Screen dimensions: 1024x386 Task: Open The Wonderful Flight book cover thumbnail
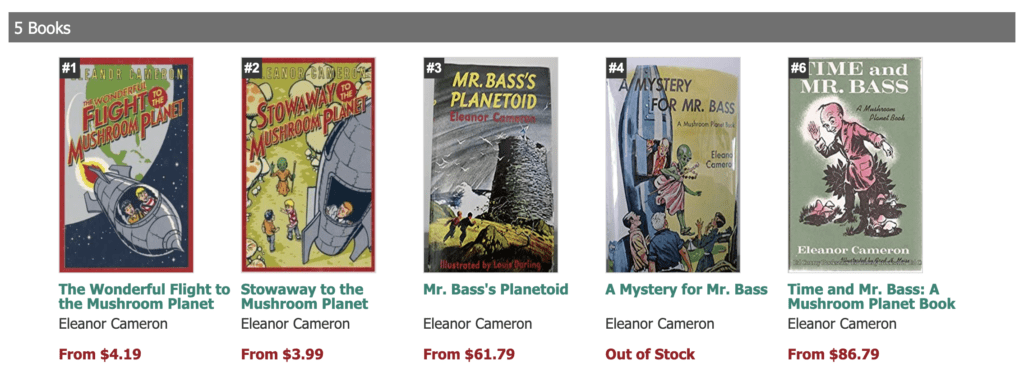[x=126, y=165]
